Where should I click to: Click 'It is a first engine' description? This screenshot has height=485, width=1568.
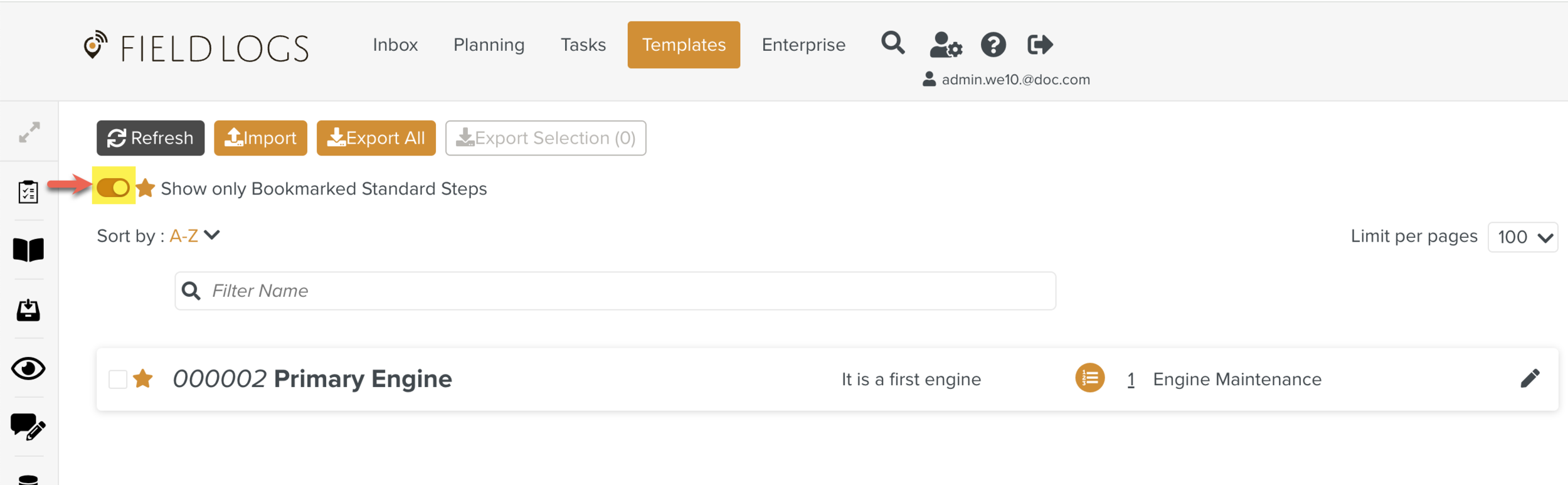(911, 380)
